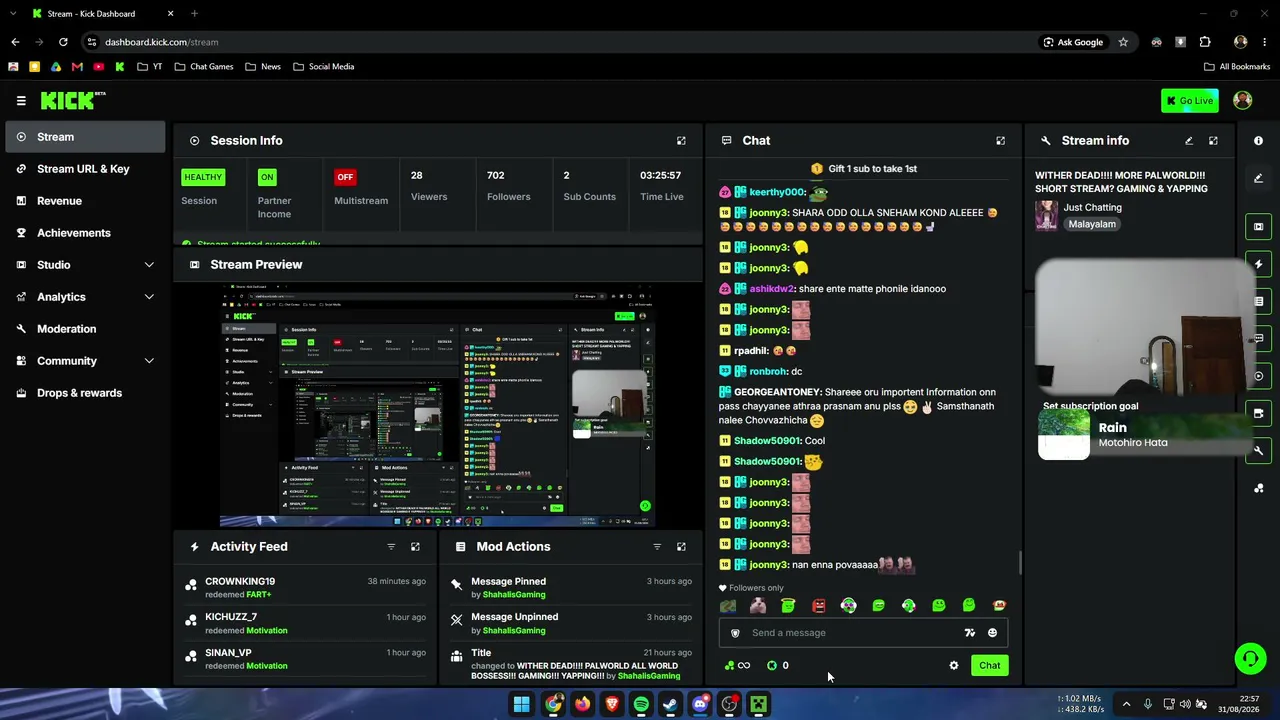Screen dimensions: 1280x720
Task: Toggle the play-circle widget in right rail
Action: pyautogui.click(x=1258, y=376)
